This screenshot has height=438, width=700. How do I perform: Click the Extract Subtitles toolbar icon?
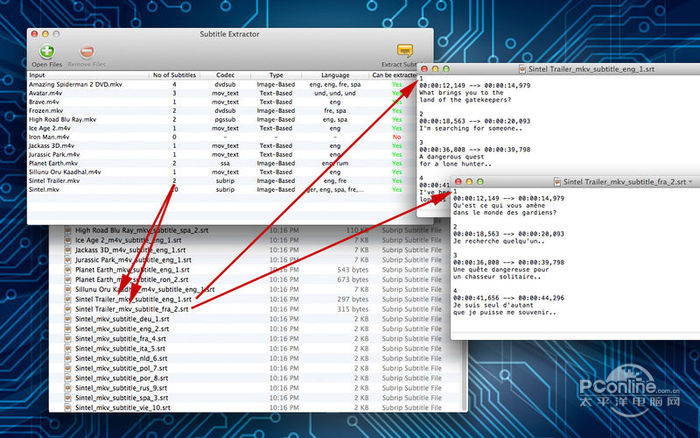coord(405,51)
